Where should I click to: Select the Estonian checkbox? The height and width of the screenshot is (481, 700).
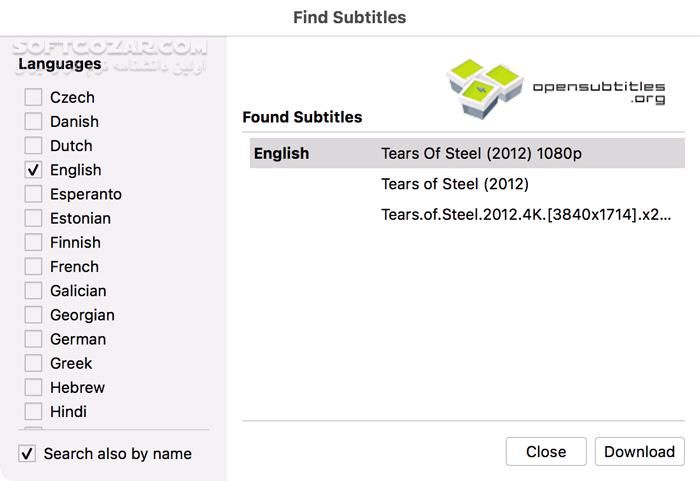click(34, 218)
